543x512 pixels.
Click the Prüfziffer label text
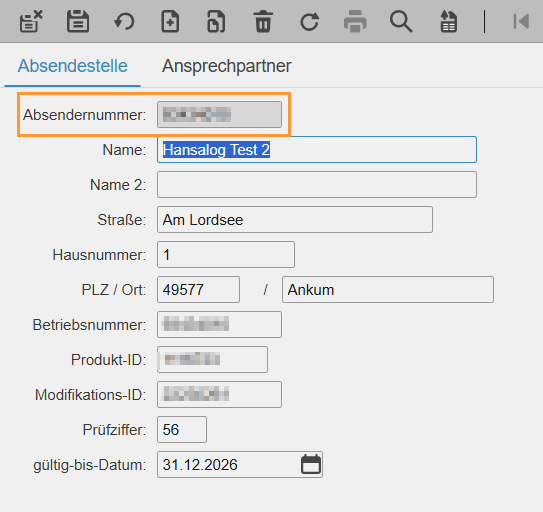115,430
